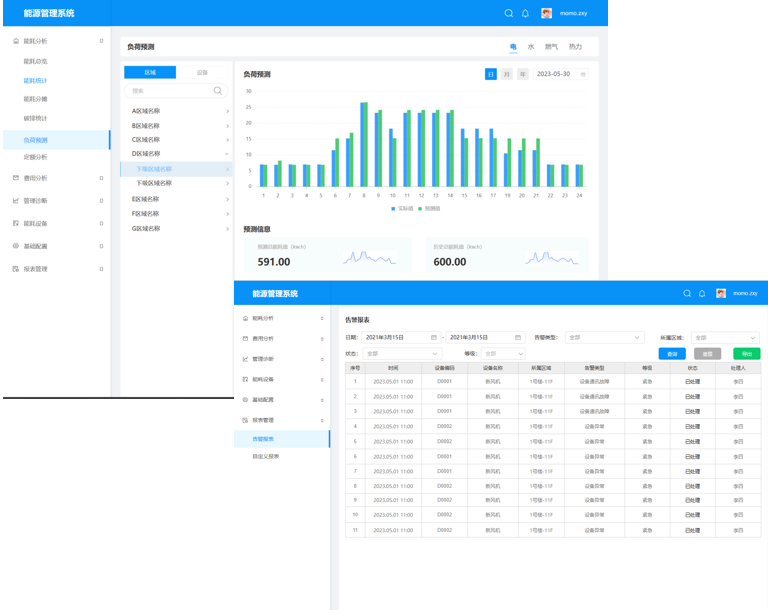Click 费用分析 icon in load forecast sidebar
This screenshot has width=768, height=616.
tap(16, 178)
